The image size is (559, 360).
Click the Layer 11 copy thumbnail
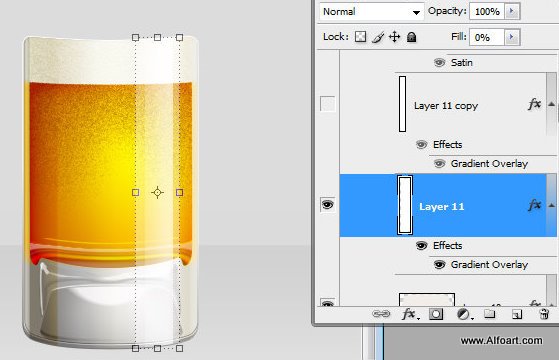pyautogui.click(x=402, y=104)
